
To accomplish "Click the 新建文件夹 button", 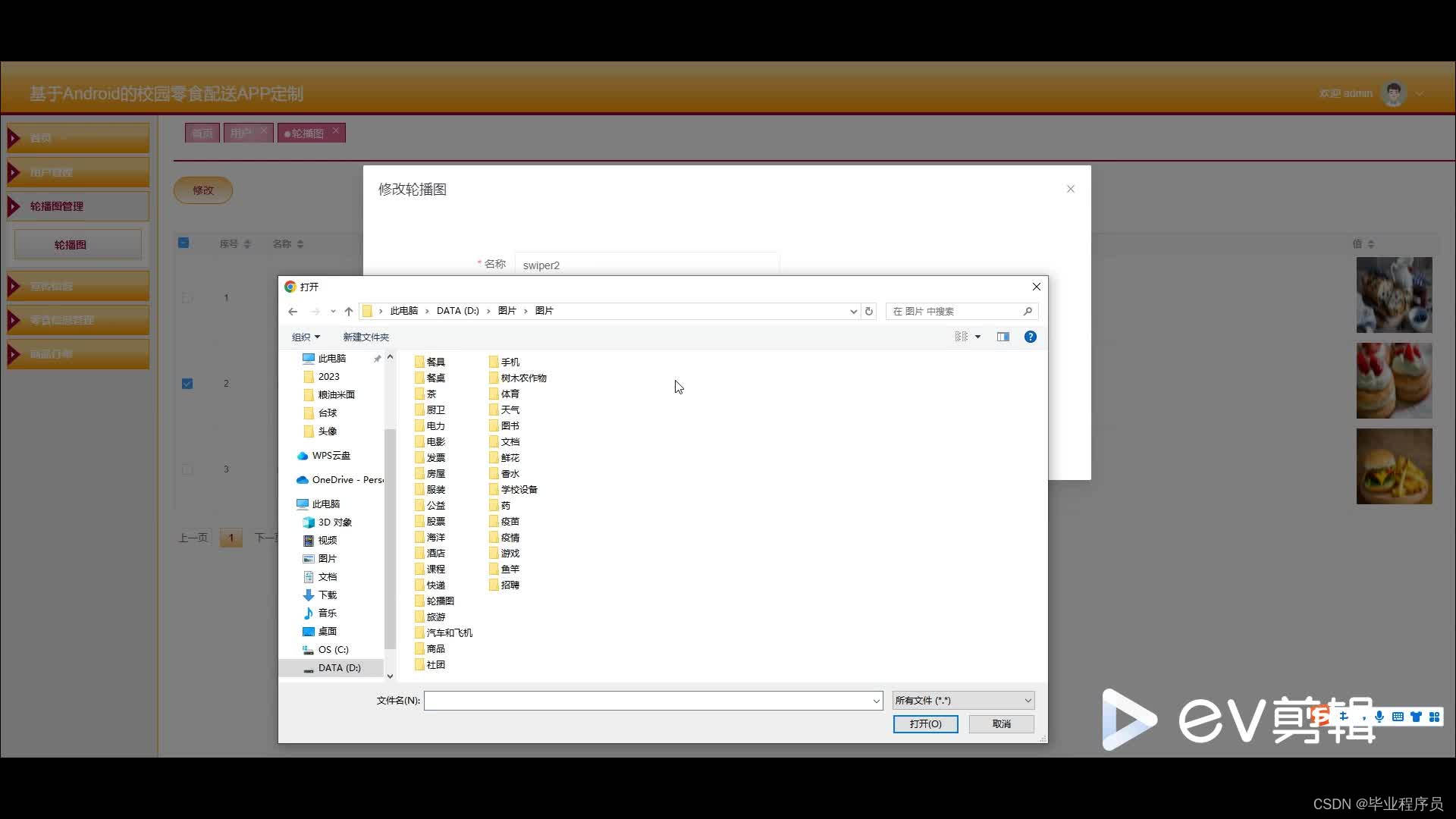I will 366,337.
